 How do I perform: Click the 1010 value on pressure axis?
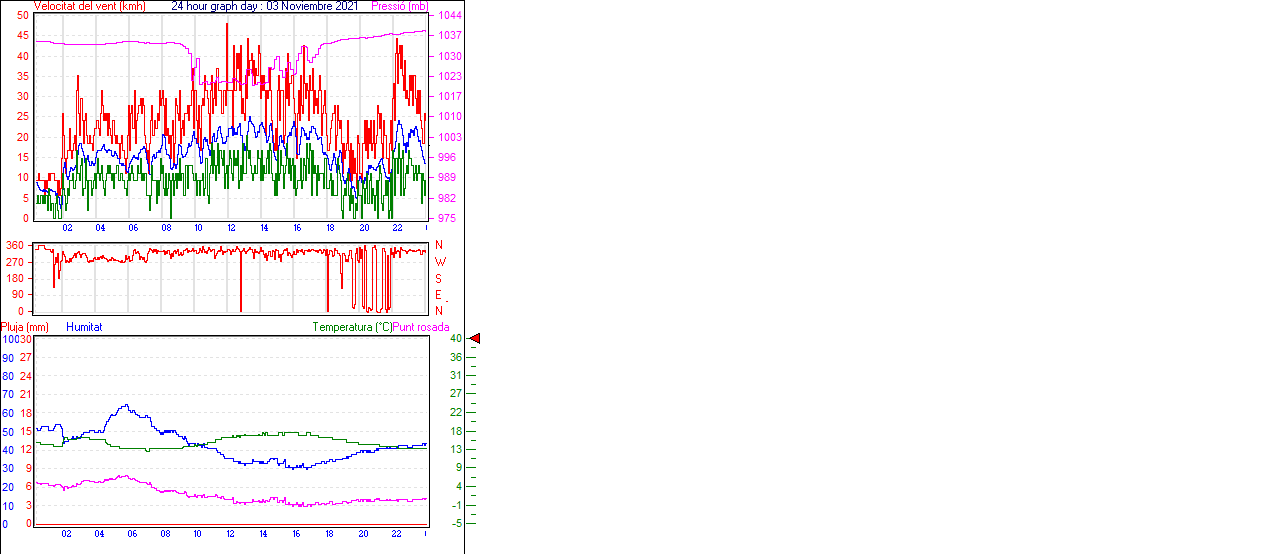pos(449,117)
